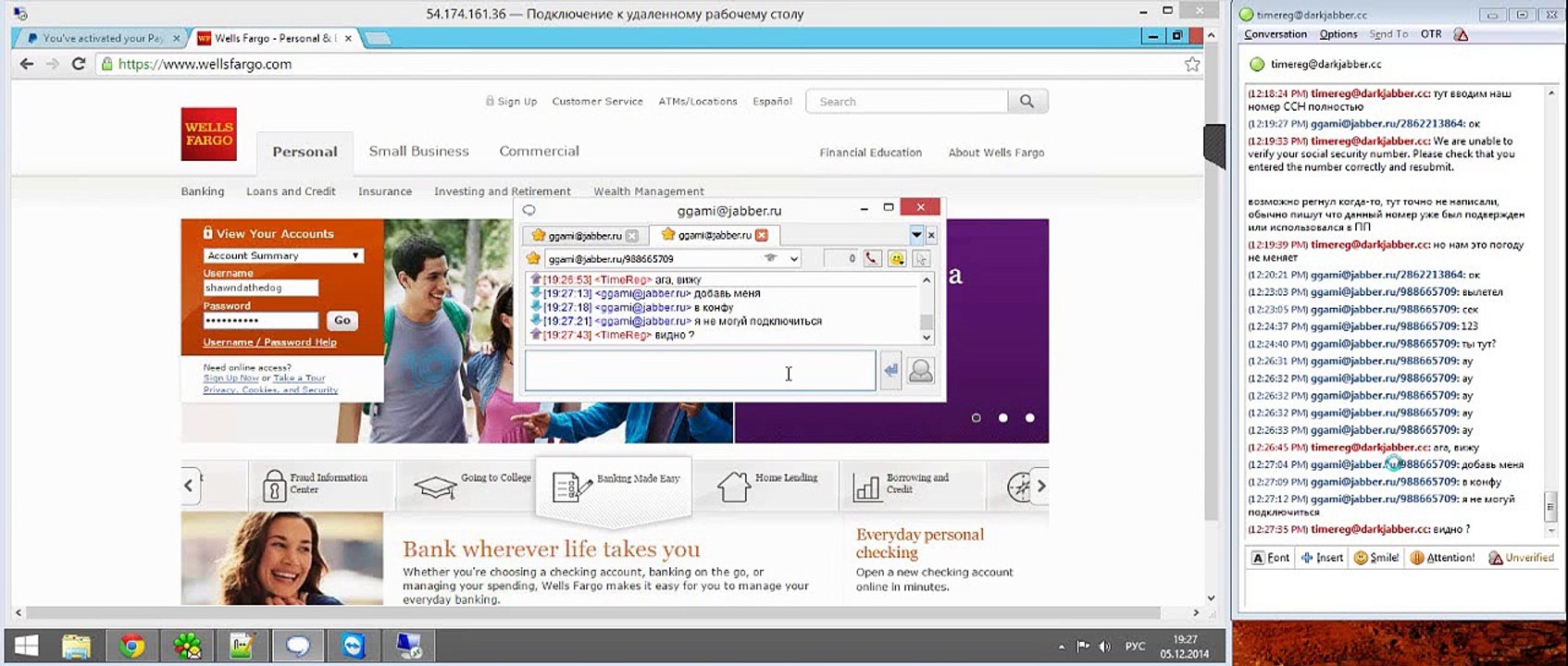Click the phone call icon in the ggami chat

[872, 259]
